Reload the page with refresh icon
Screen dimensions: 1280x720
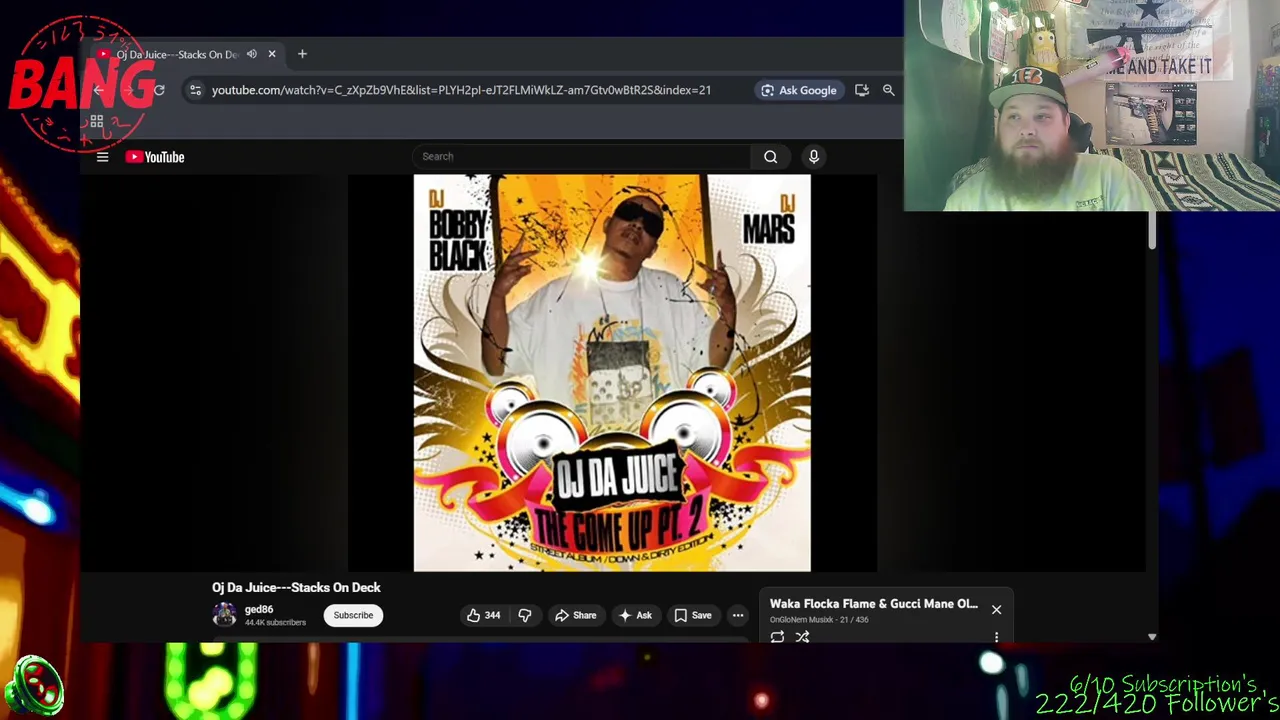coord(159,90)
